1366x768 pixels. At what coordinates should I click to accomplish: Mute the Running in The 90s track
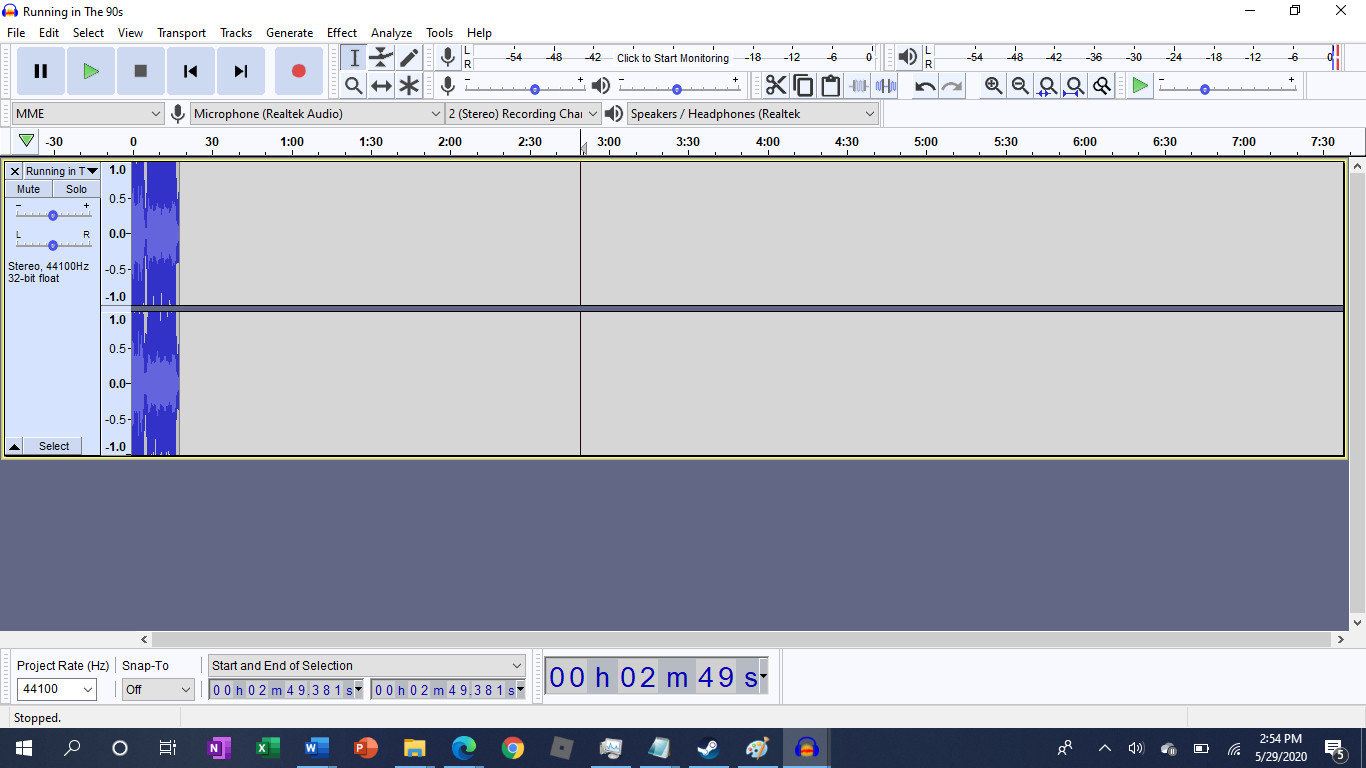tap(29, 189)
